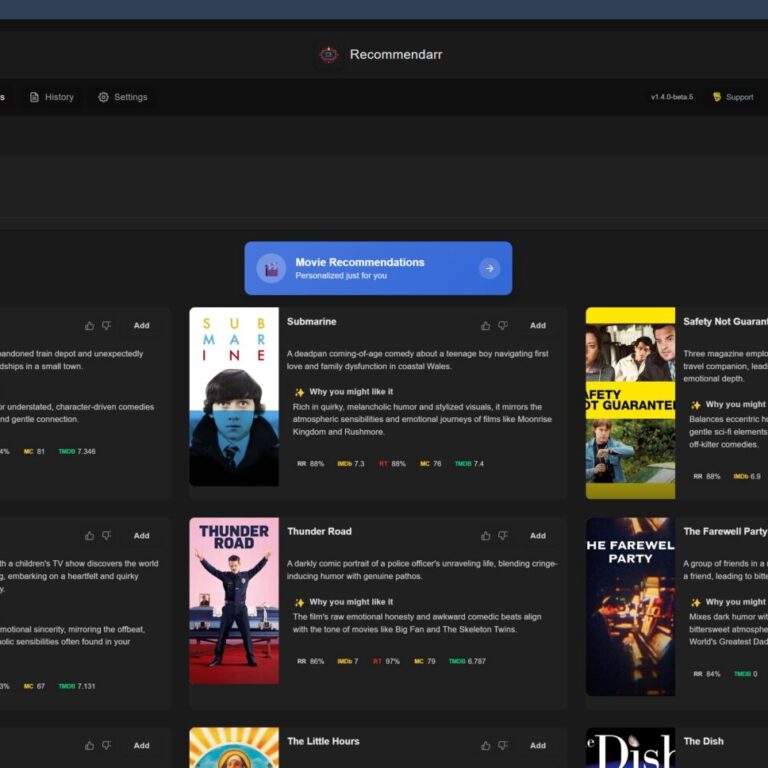Click Thunder Road's MC 79 rating

425,661
